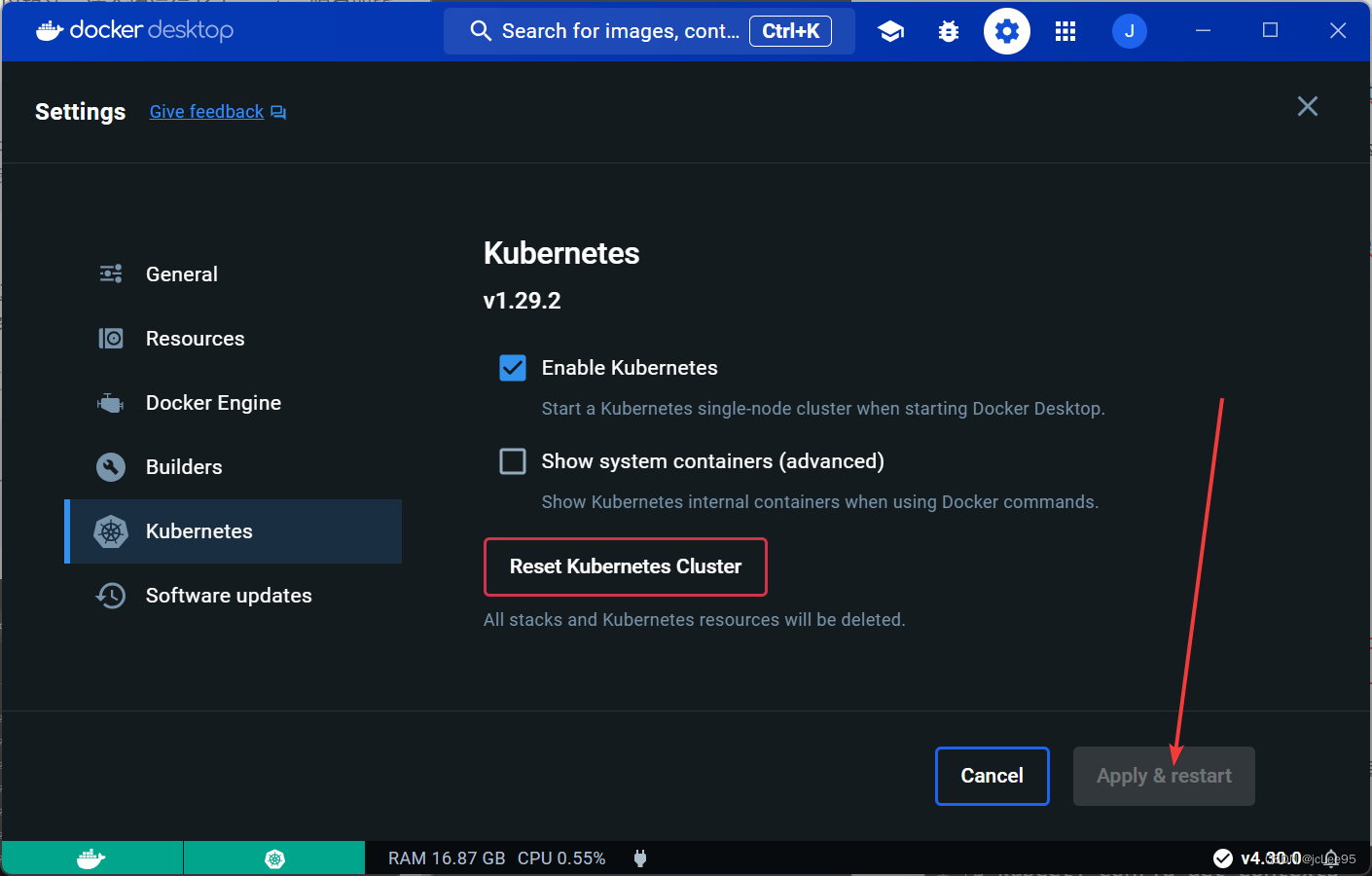The width and height of the screenshot is (1372, 876).
Task: Enable Show system containers (advanced)
Action: click(512, 460)
